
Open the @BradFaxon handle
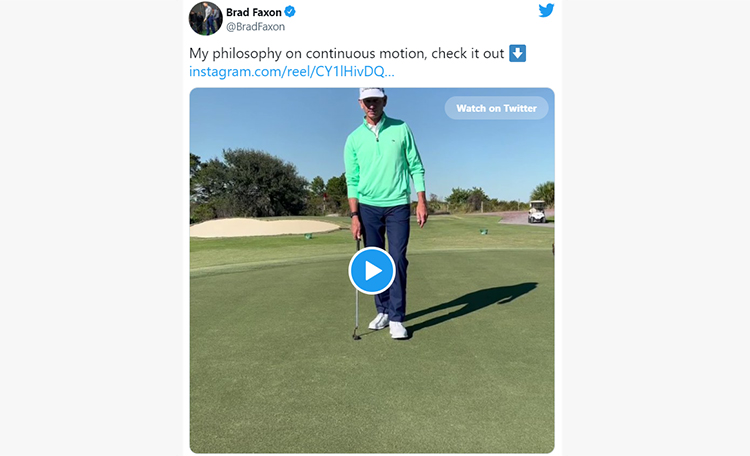pyautogui.click(x=255, y=27)
